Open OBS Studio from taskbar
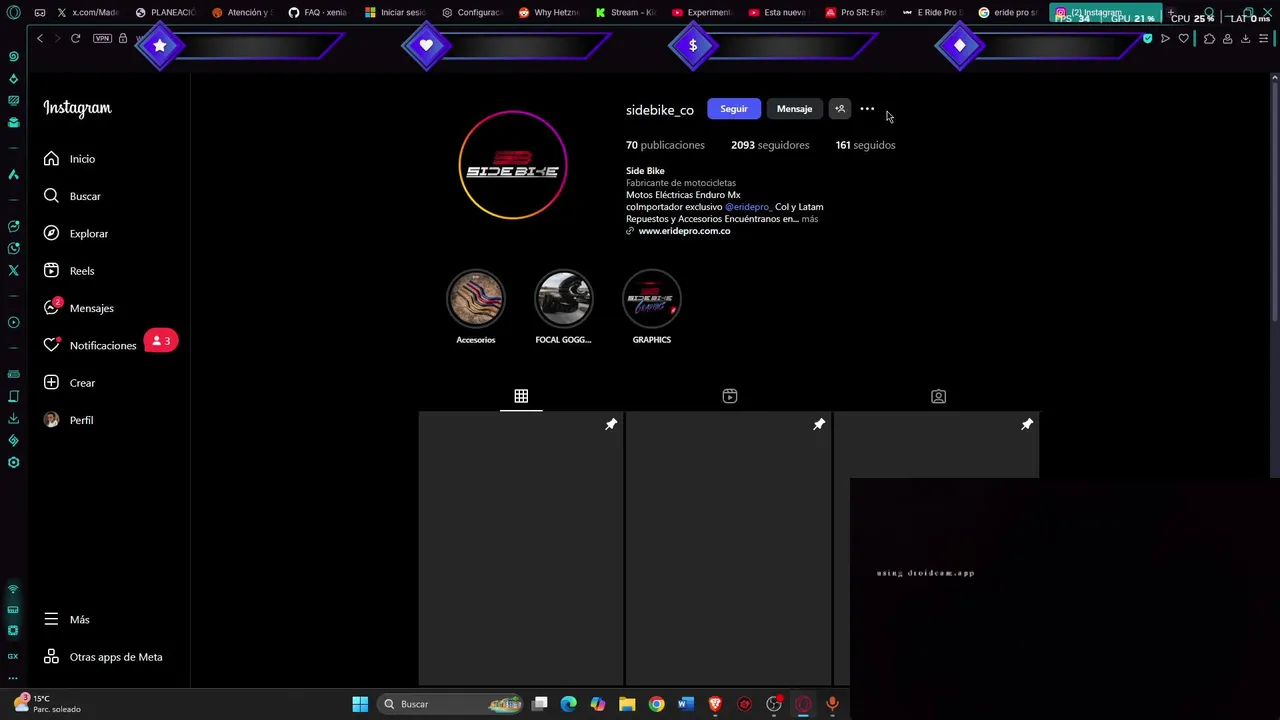Screen dimensions: 1280x720 [774, 704]
